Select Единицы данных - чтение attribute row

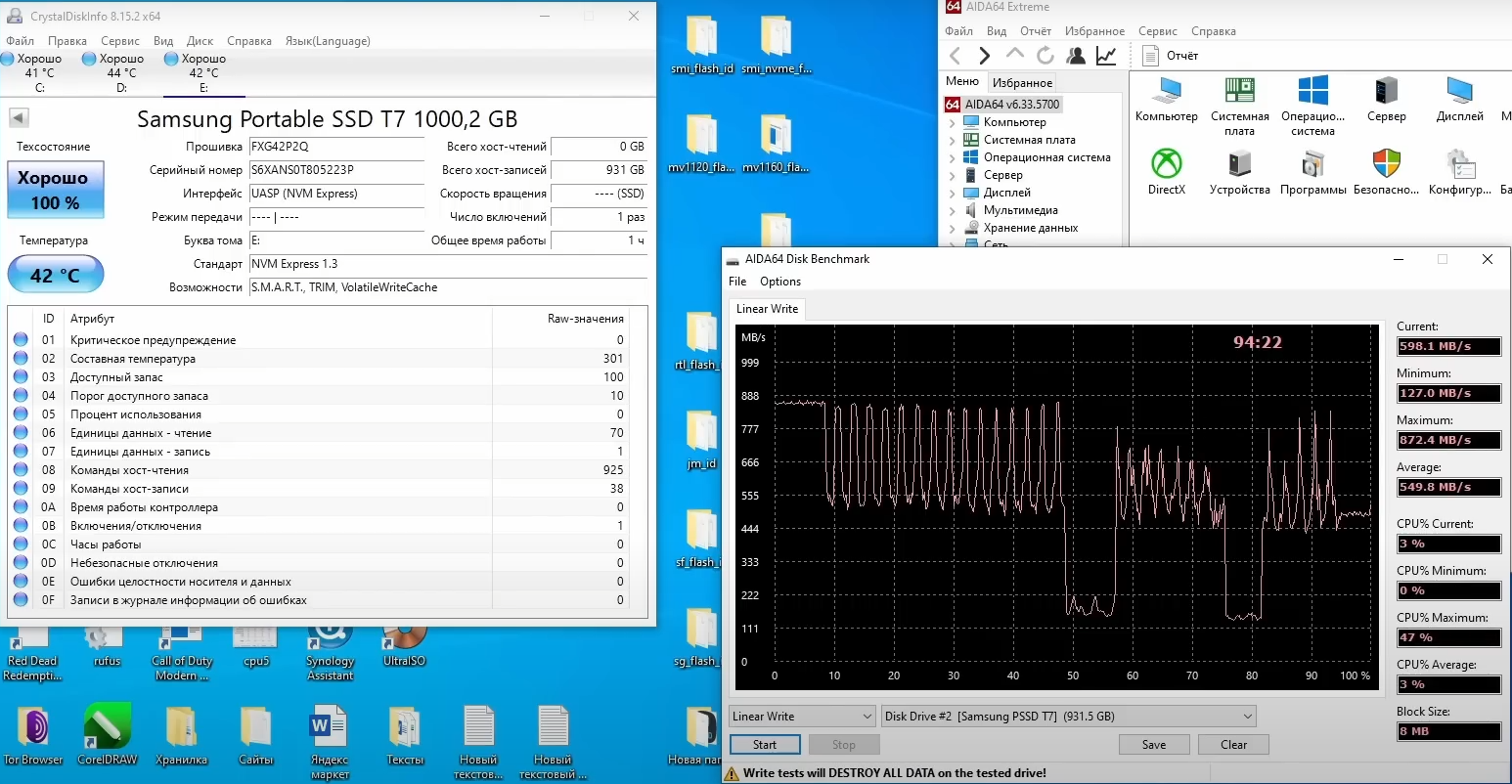pos(319,433)
